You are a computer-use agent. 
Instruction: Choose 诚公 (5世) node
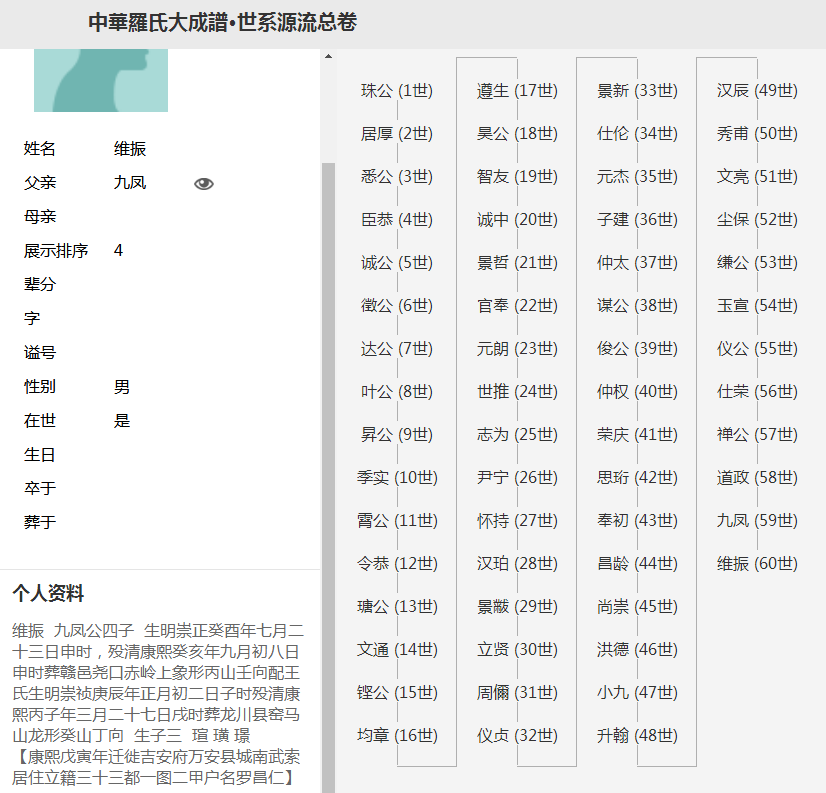pyautogui.click(x=397, y=262)
